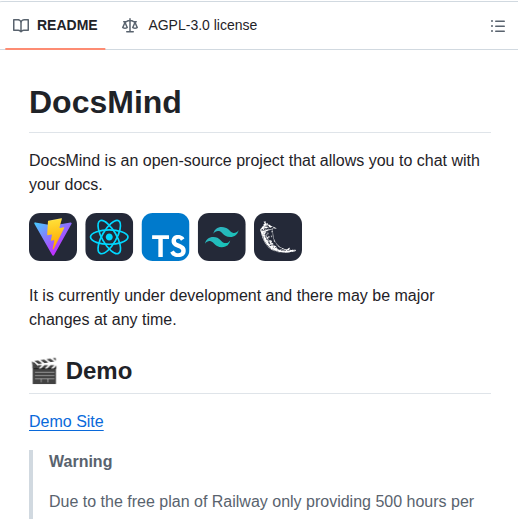This screenshot has width=518, height=519.
Task: Click the clapperboard emoji beside Demo
Action: tap(44, 371)
